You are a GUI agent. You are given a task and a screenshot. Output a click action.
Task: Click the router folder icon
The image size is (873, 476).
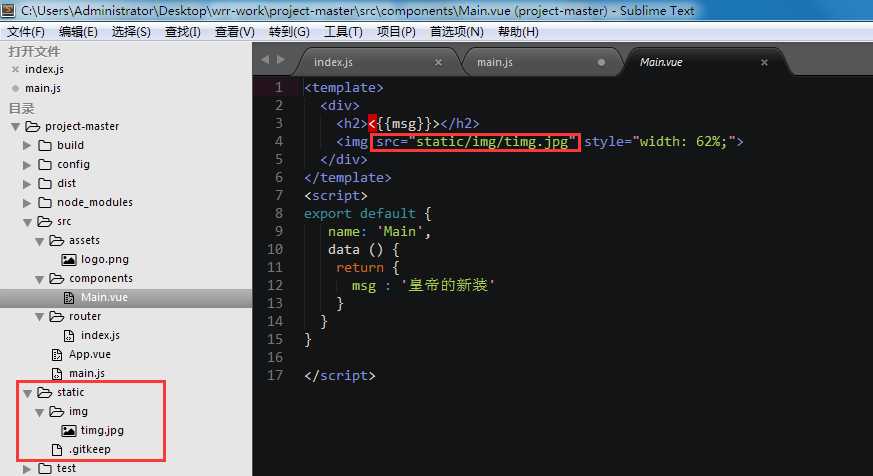pos(57,317)
